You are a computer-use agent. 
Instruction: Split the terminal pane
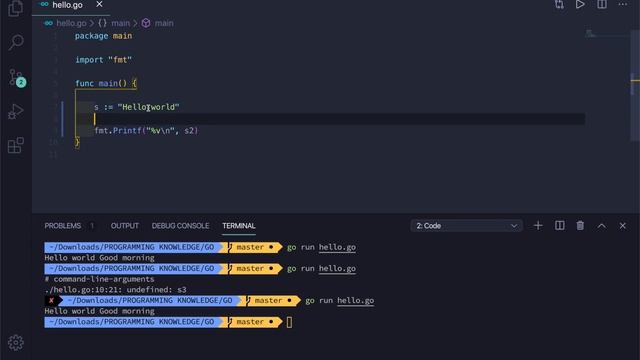[560, 226]
